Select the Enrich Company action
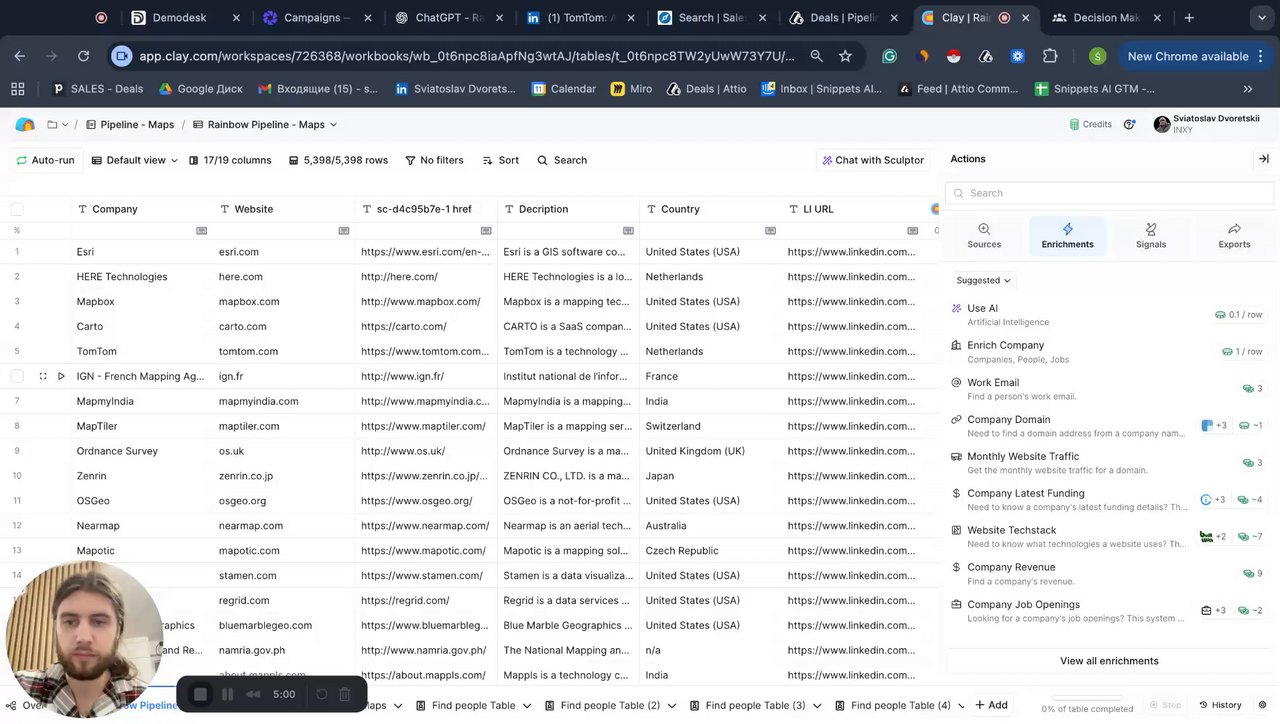Screen dimensions: 1280x724 tap(1109, 351)
